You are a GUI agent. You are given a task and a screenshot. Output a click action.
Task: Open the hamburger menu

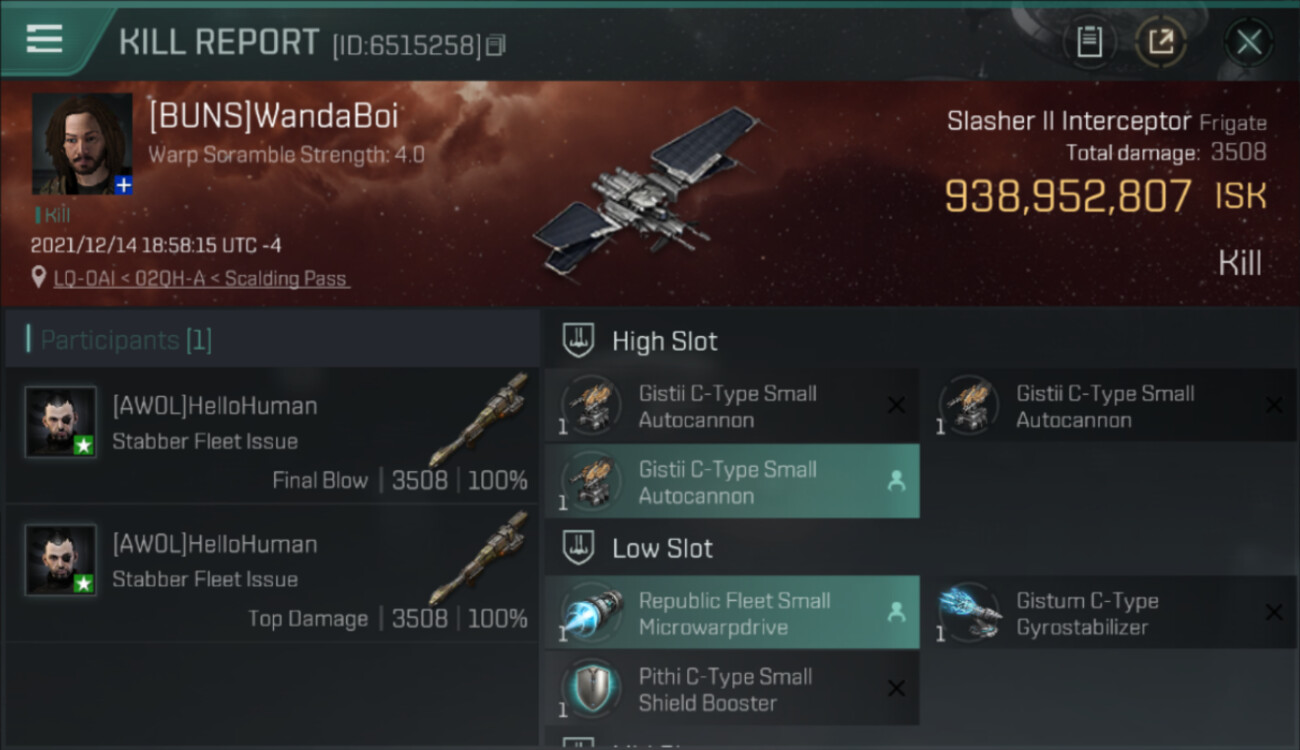(x=44, y=39)
